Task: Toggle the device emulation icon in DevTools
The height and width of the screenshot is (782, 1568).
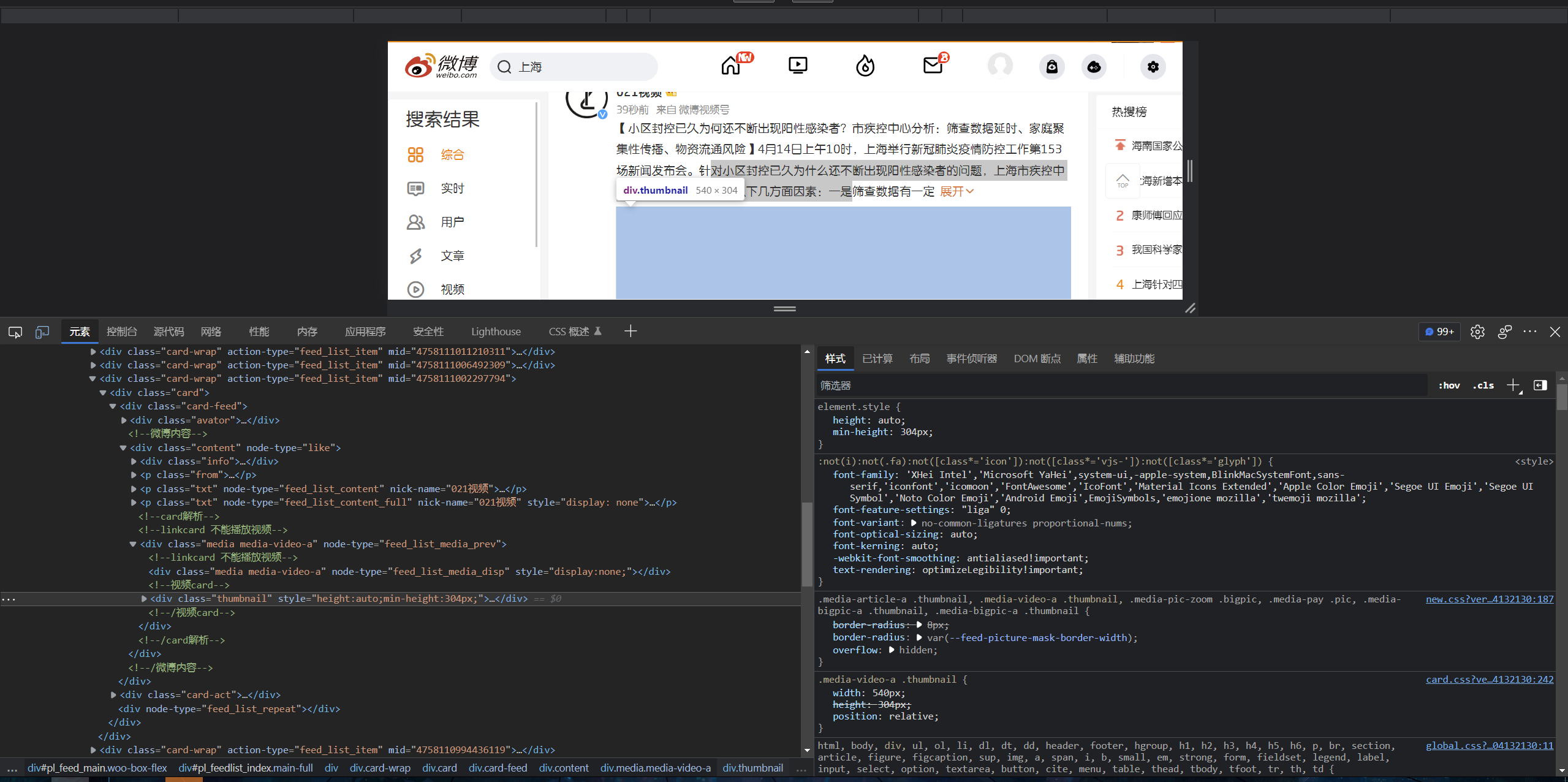Action: (x=42, y=332)
